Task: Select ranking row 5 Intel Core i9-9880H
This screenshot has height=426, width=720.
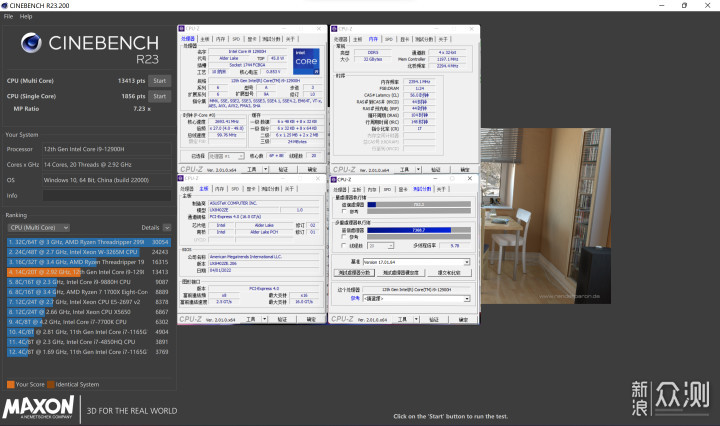Action: [88, 282]
